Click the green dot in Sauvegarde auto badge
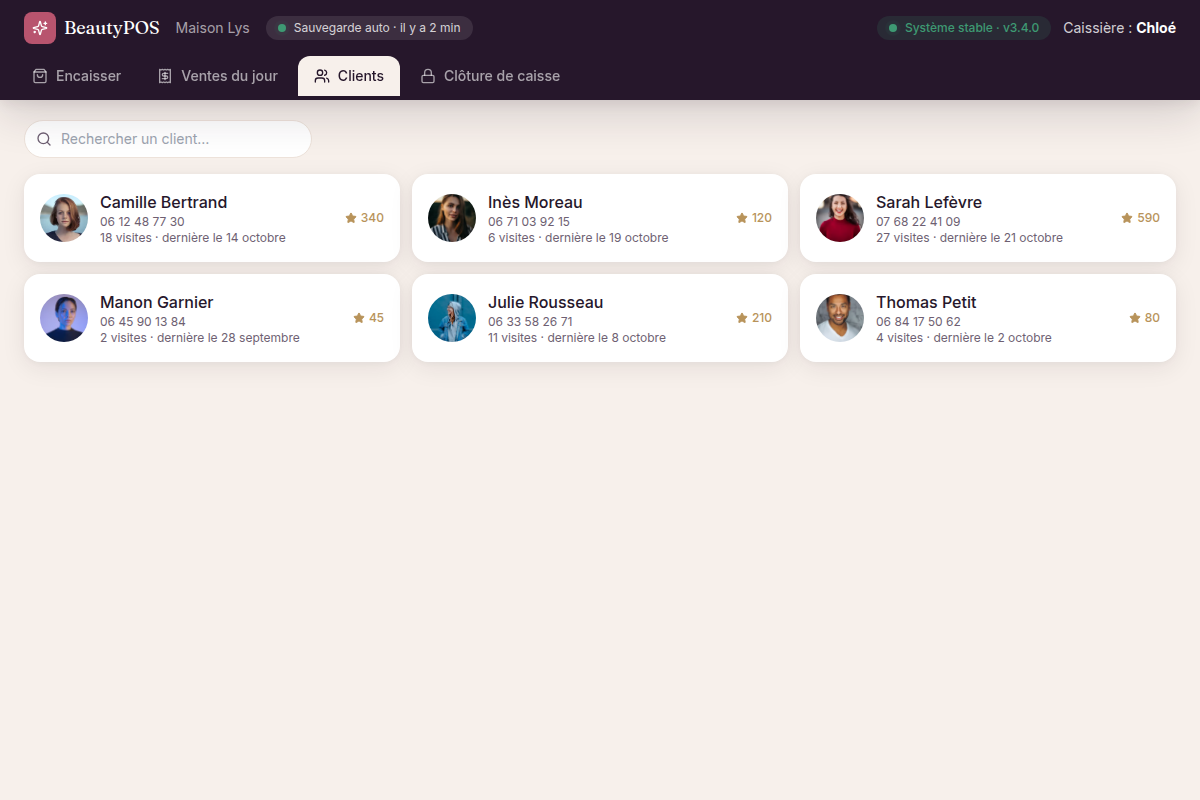1200x800 pixels. point(282,28)
